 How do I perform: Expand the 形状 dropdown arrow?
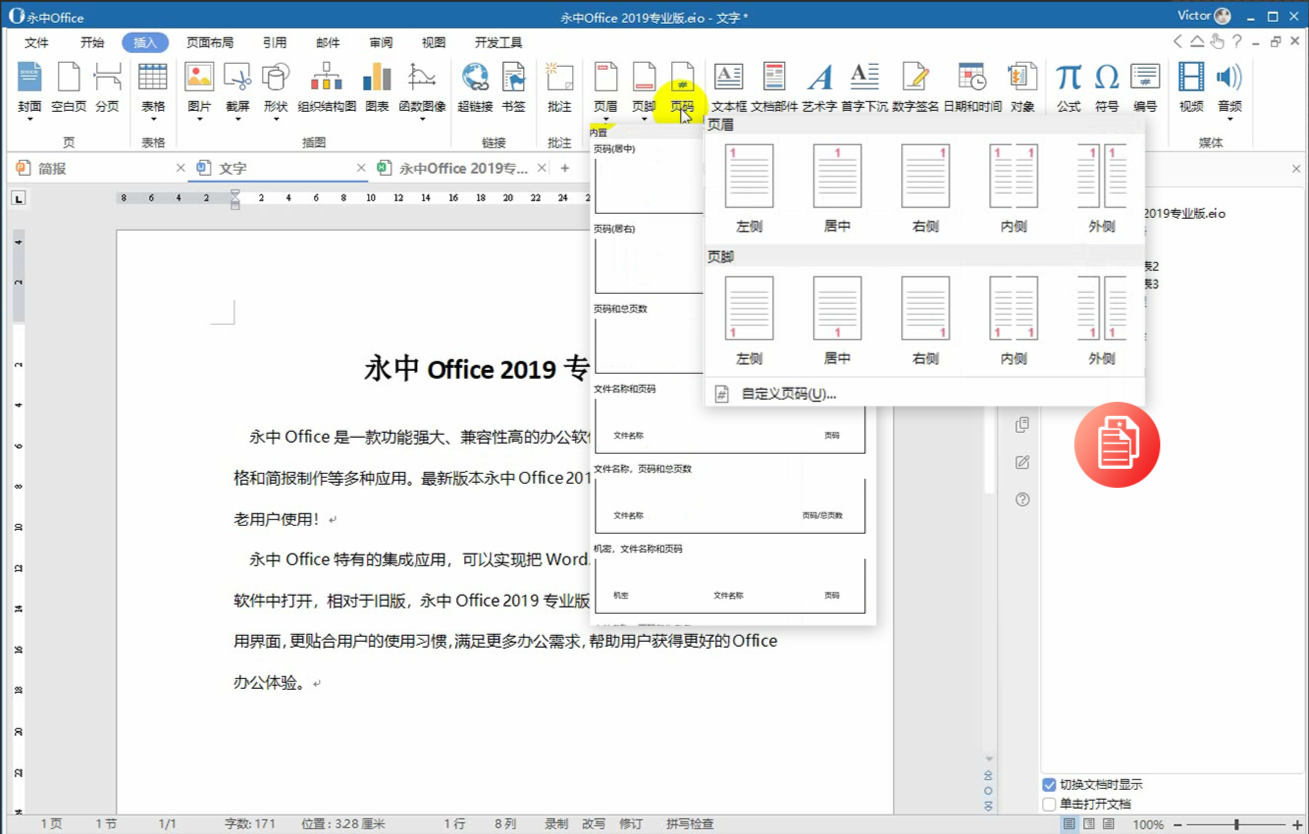(x=276, y=120)
